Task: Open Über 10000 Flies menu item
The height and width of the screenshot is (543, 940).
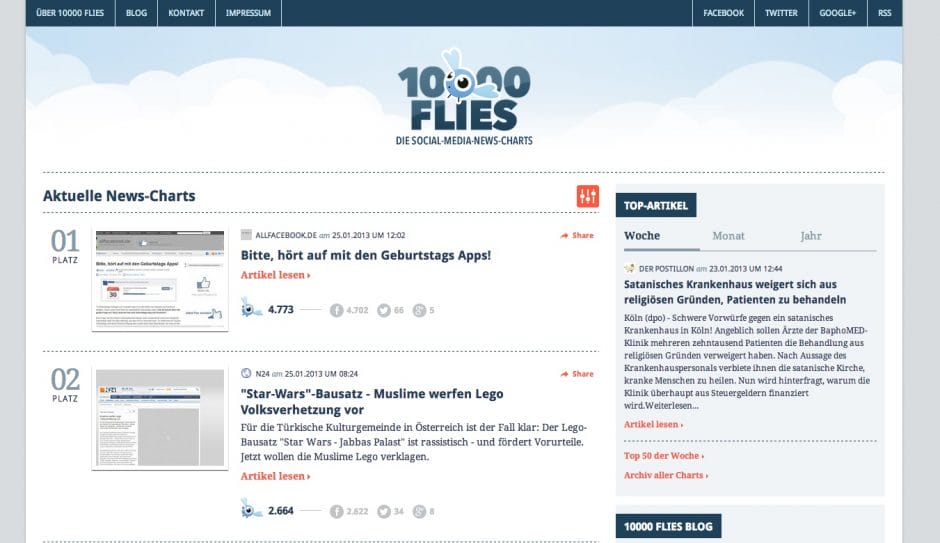Action: 70,13
